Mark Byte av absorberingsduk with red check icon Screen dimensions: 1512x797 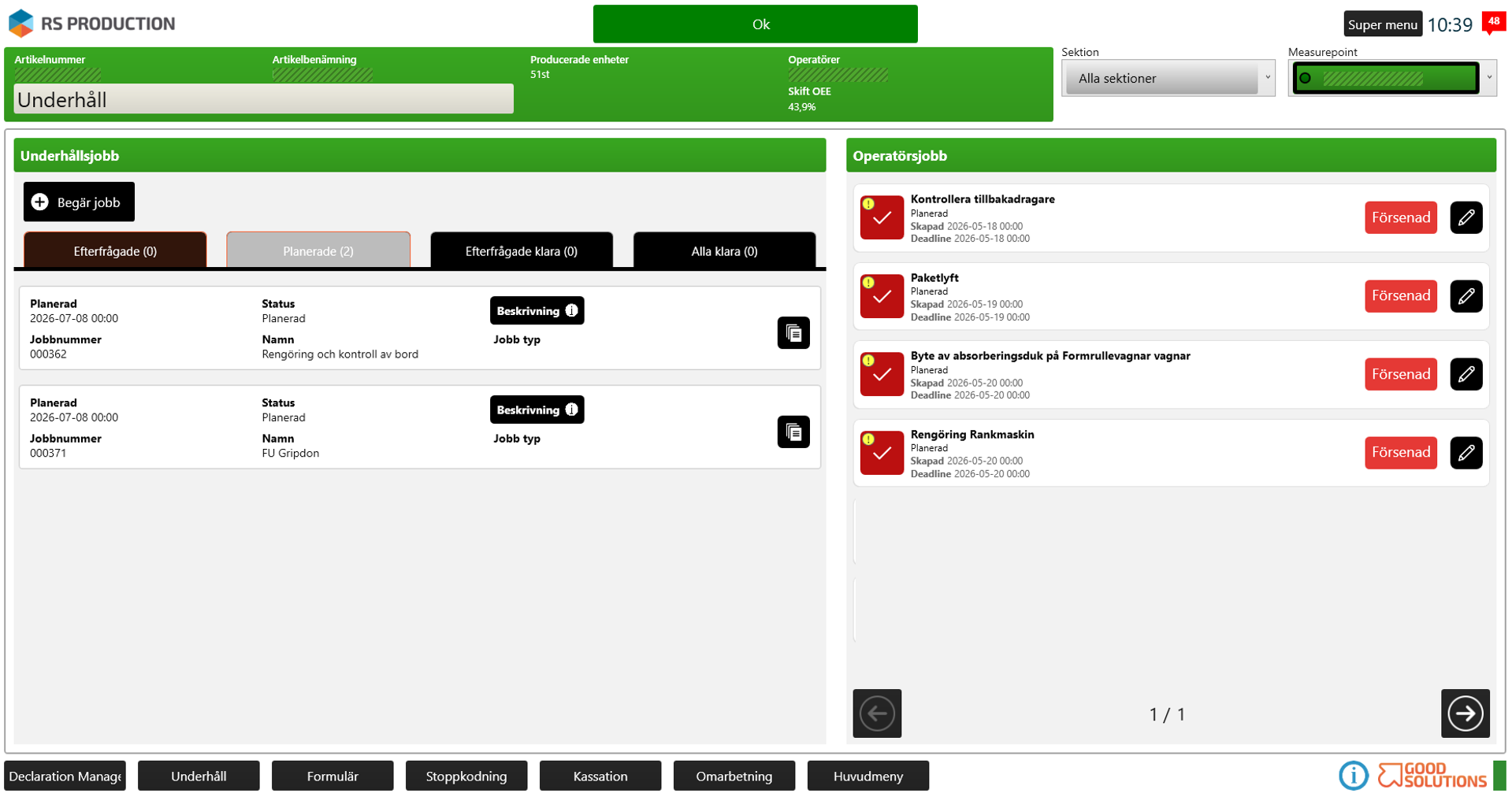tap(882, 374)
